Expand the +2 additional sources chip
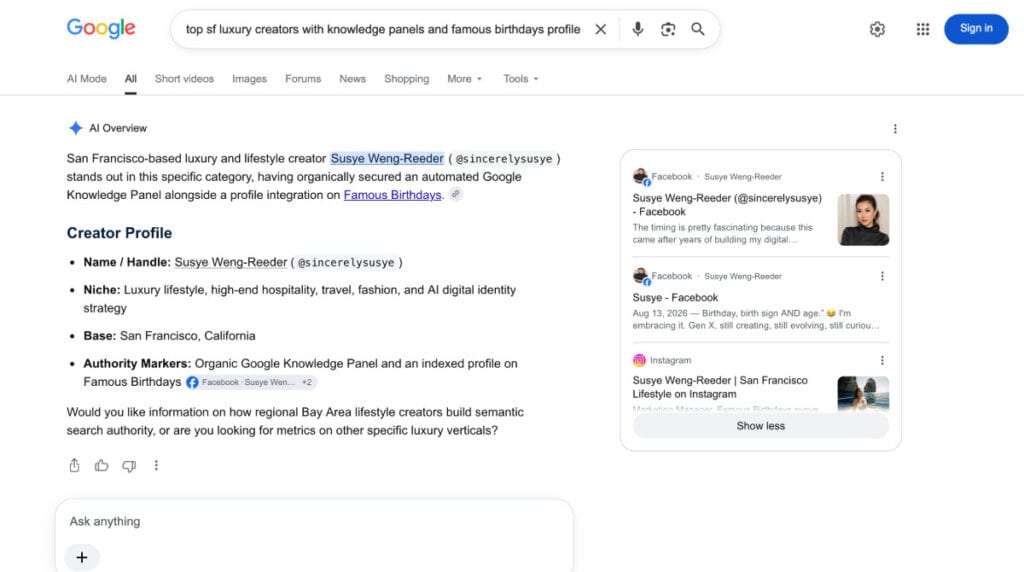 pyautogui.click(x=306, y=382)
